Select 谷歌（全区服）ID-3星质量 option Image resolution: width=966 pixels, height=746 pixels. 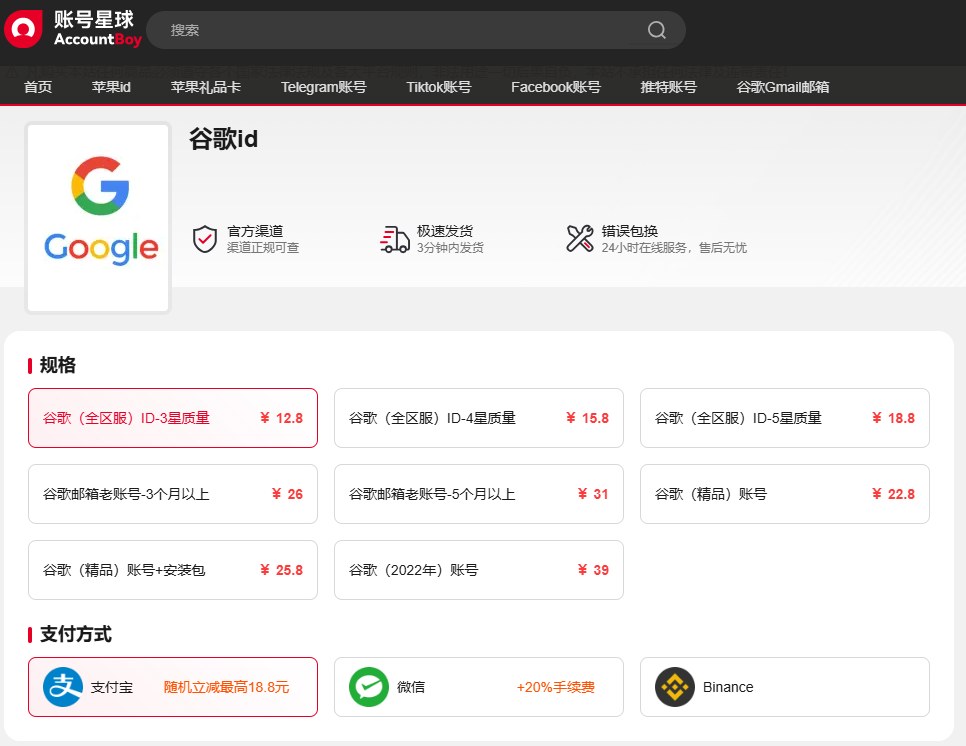[173, 418]
